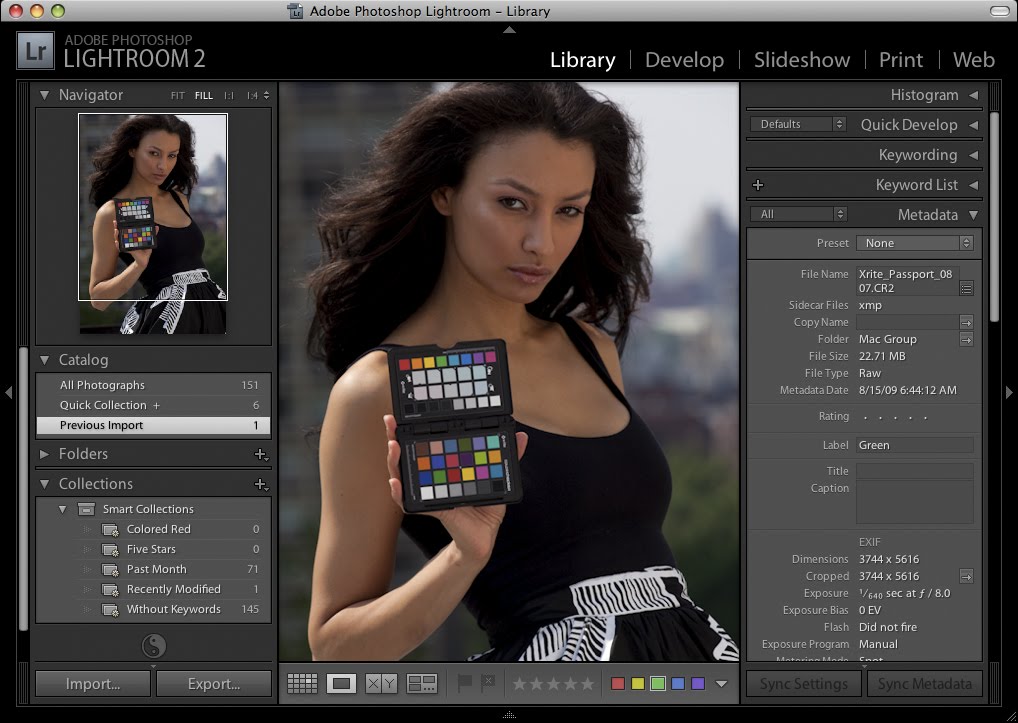Open the Print module
This screenshot has width=1018, height=723.
point(901,60)
